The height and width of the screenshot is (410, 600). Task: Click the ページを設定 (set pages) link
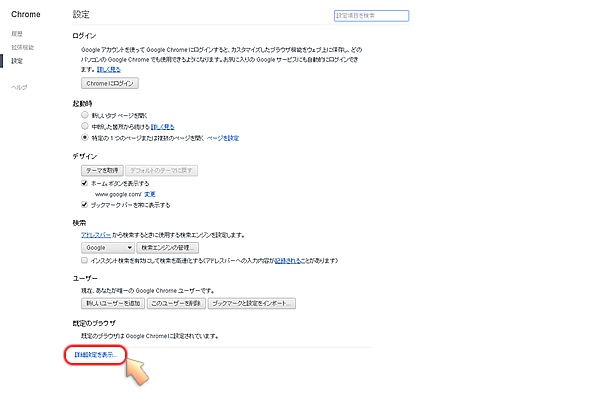point(223,138)
